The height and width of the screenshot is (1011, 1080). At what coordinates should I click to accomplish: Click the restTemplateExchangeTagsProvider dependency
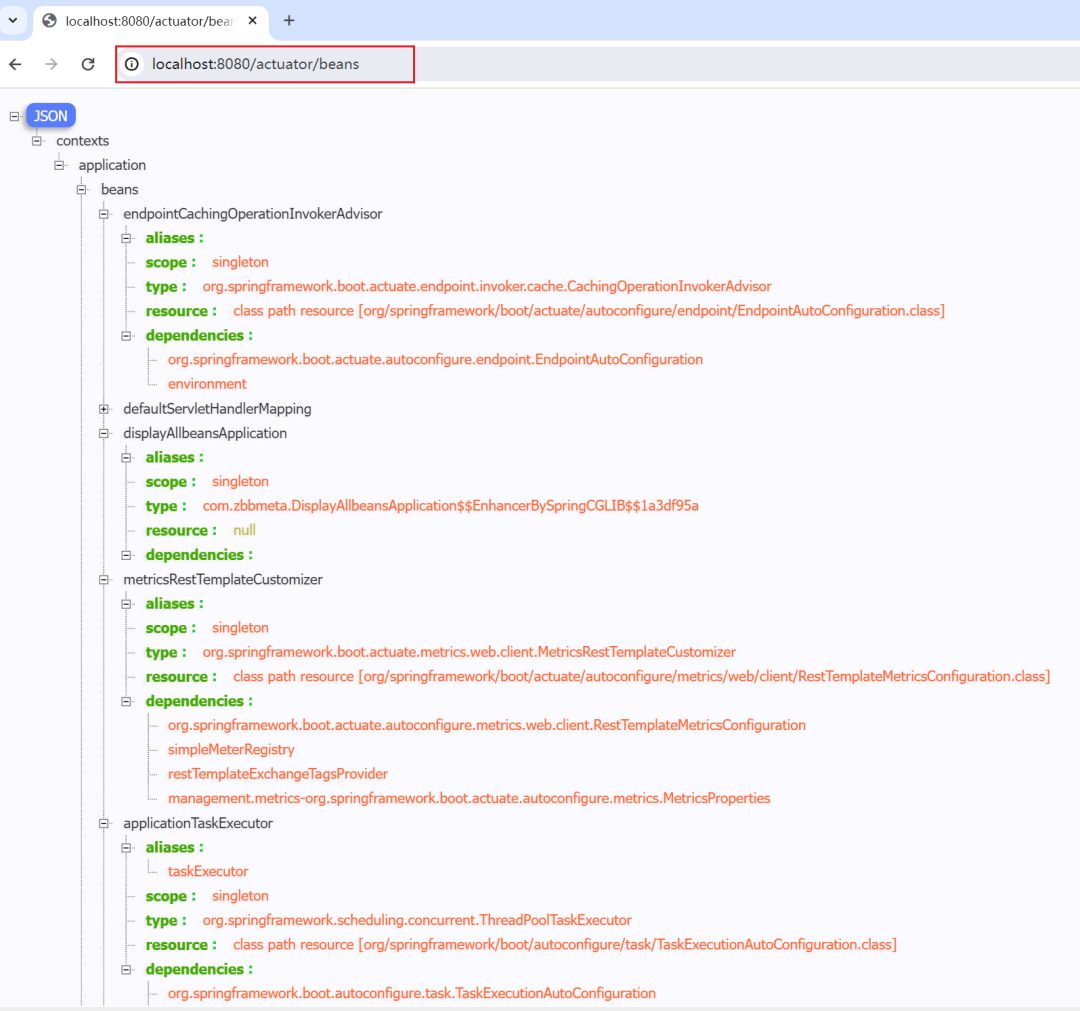click(x=278, y=774)
